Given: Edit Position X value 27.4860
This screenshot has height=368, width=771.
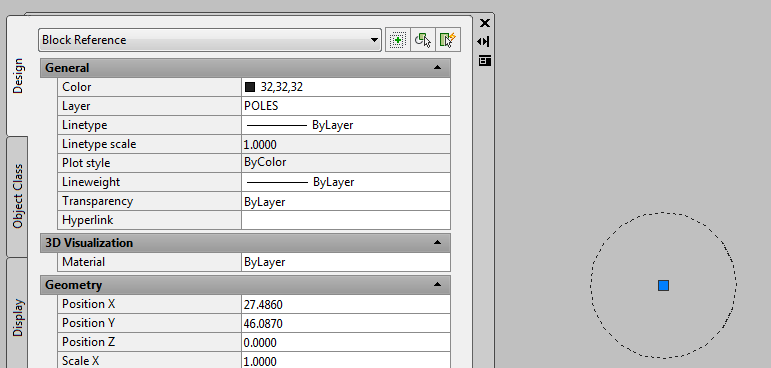Looking at the screenshot, I should (346, 305).
